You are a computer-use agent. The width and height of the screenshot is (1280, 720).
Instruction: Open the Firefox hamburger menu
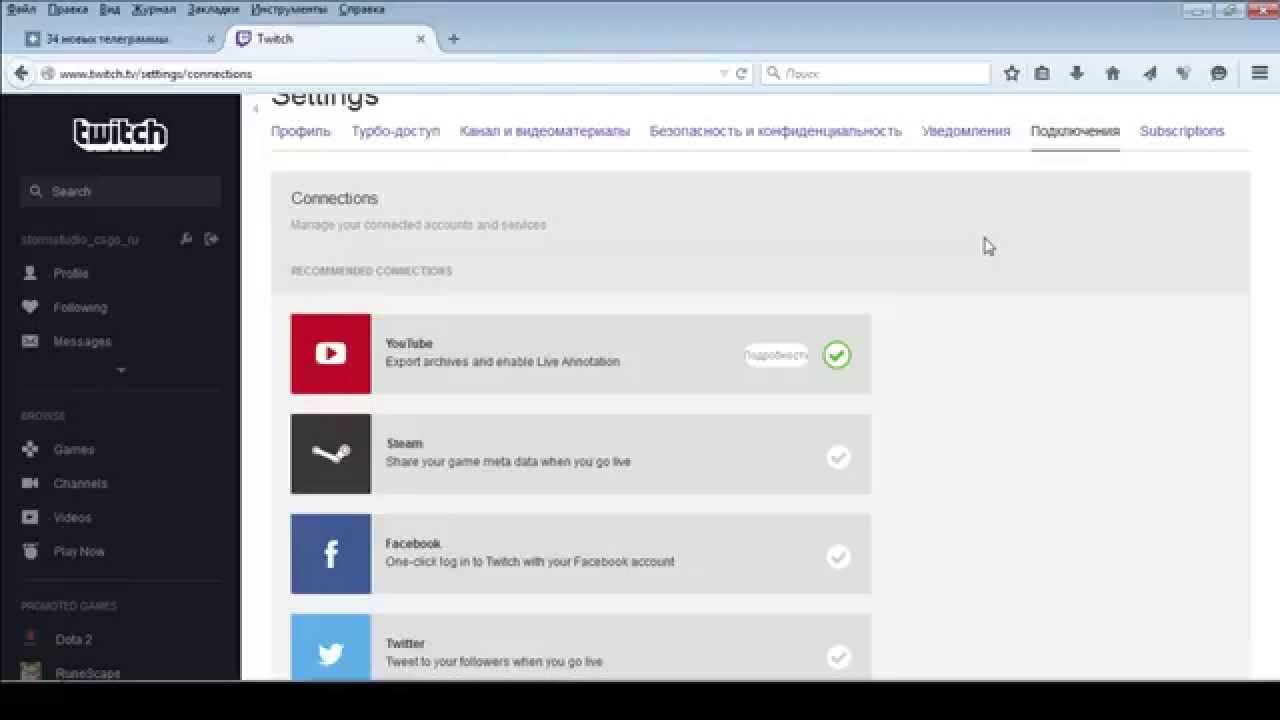pyautogui.click(x=1260, y=73)
